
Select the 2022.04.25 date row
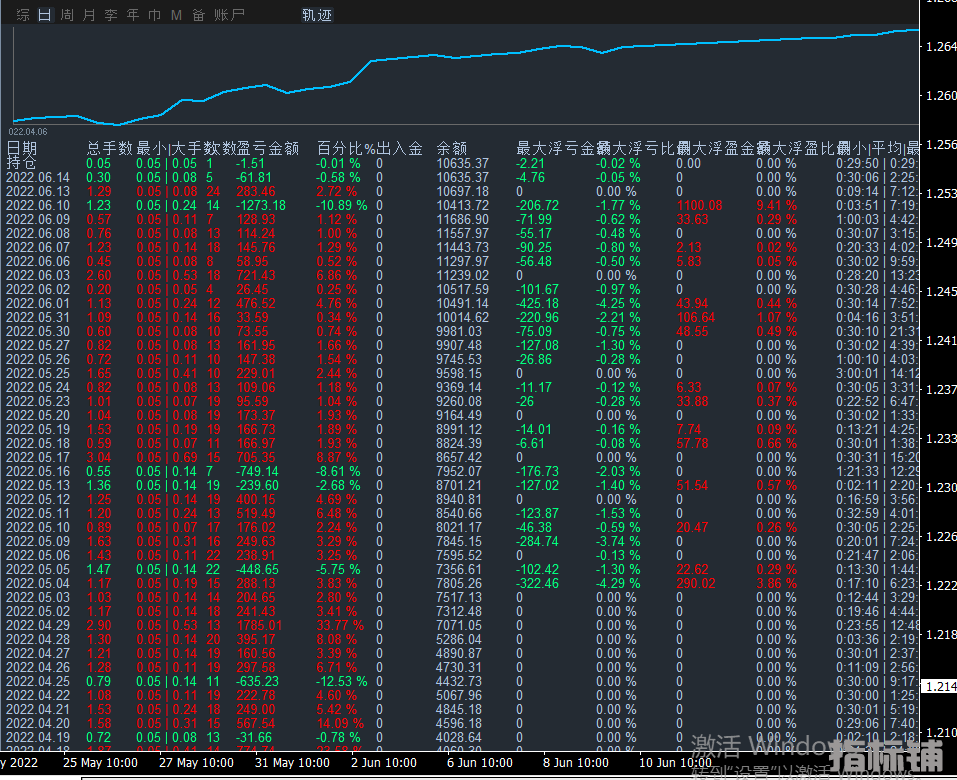tap(38, 682)
